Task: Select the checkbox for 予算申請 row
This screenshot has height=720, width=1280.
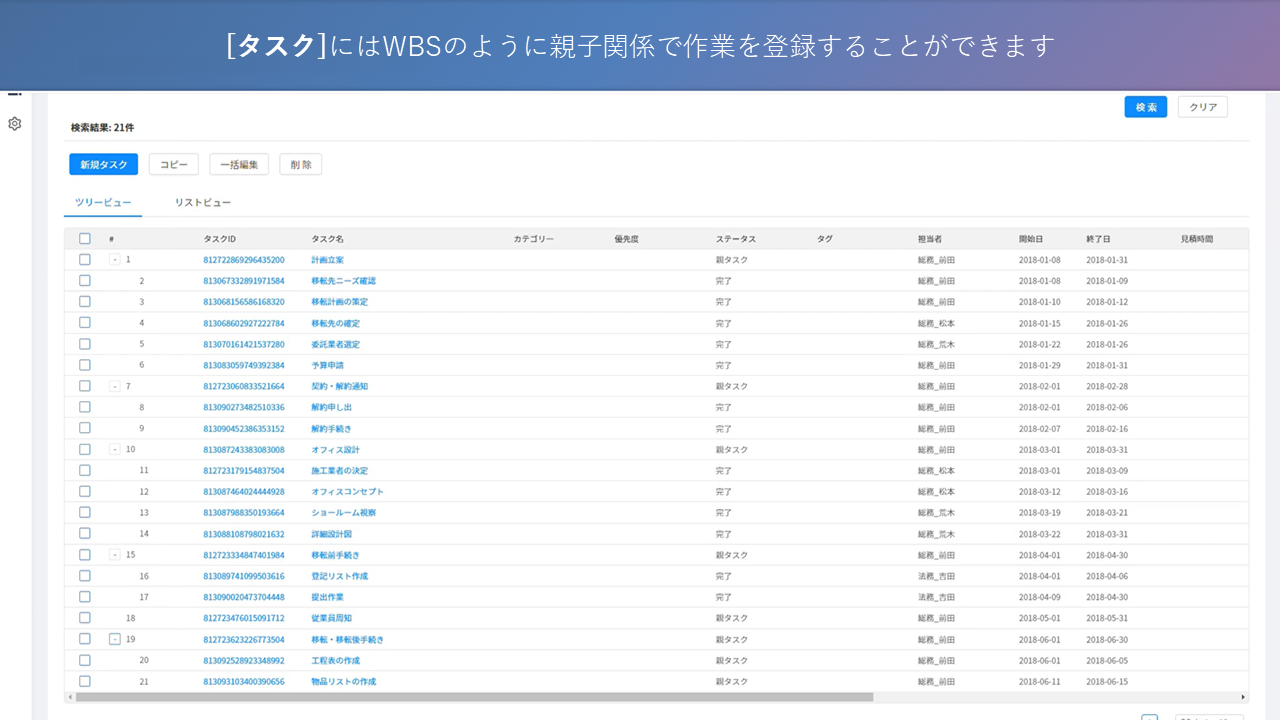Action: point(85,365)
